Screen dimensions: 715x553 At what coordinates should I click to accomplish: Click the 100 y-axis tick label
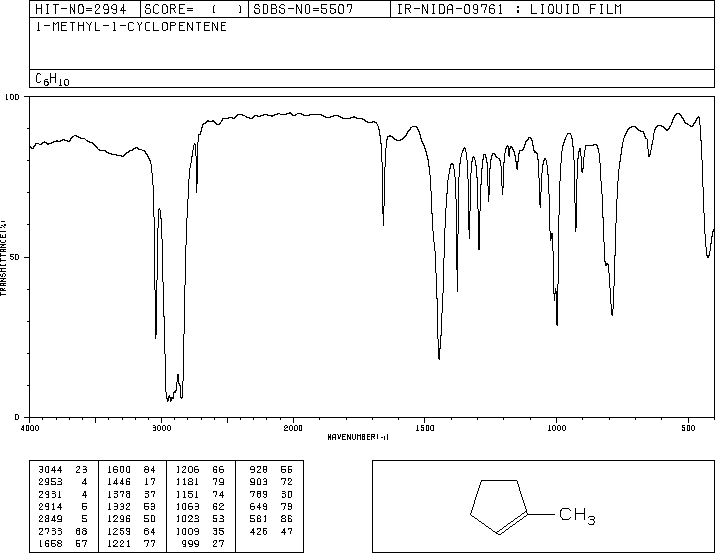12,97
